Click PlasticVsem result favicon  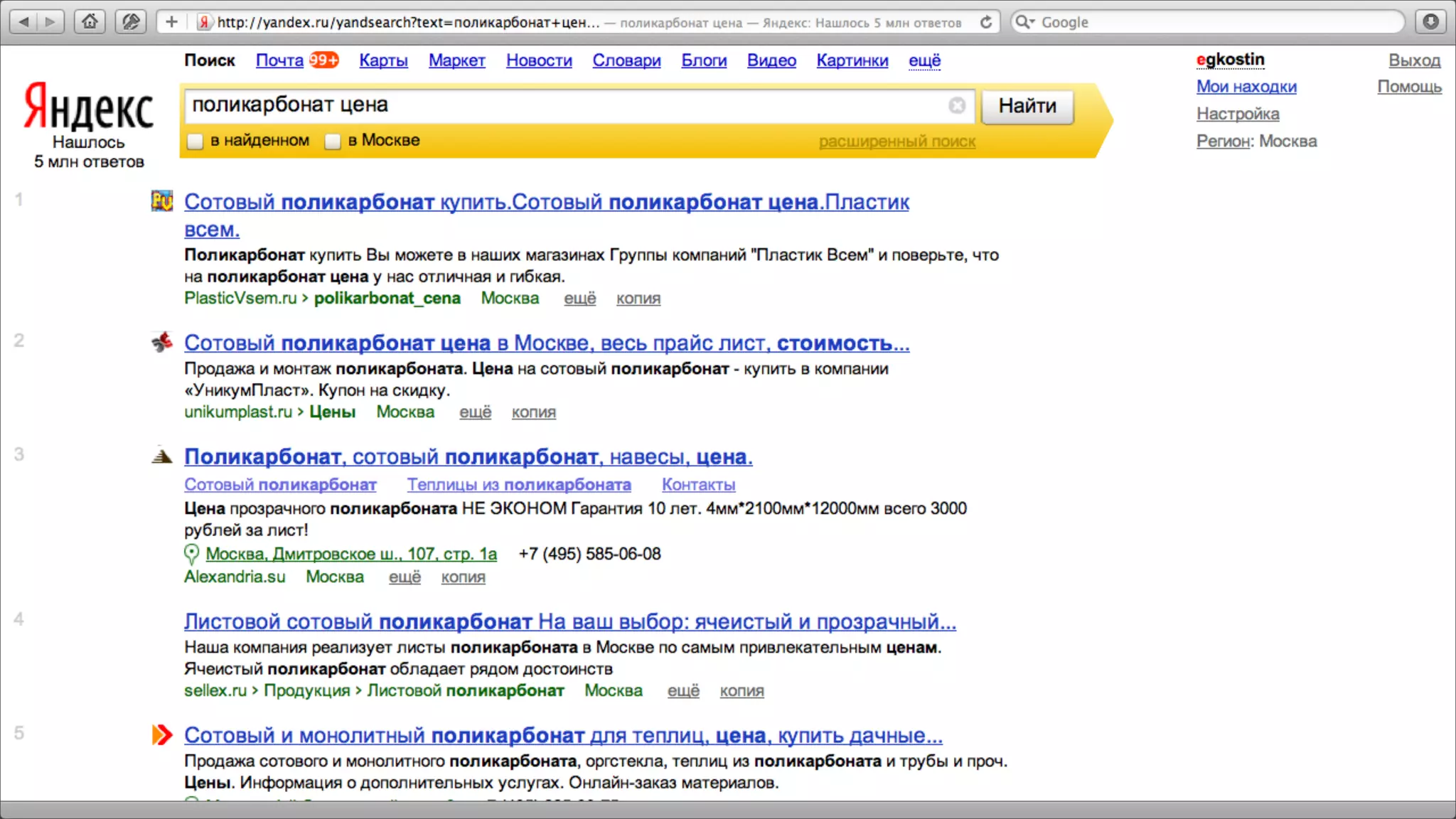(162, 201)
